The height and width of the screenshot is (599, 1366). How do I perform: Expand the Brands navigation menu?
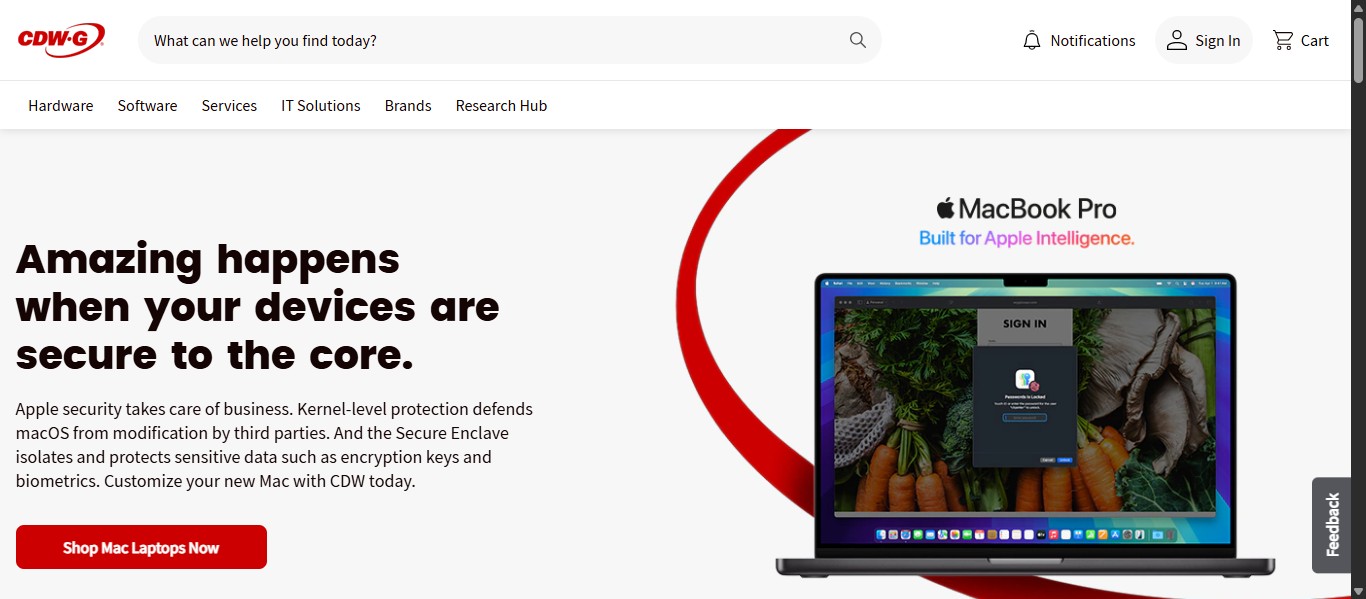coord(408,105)
